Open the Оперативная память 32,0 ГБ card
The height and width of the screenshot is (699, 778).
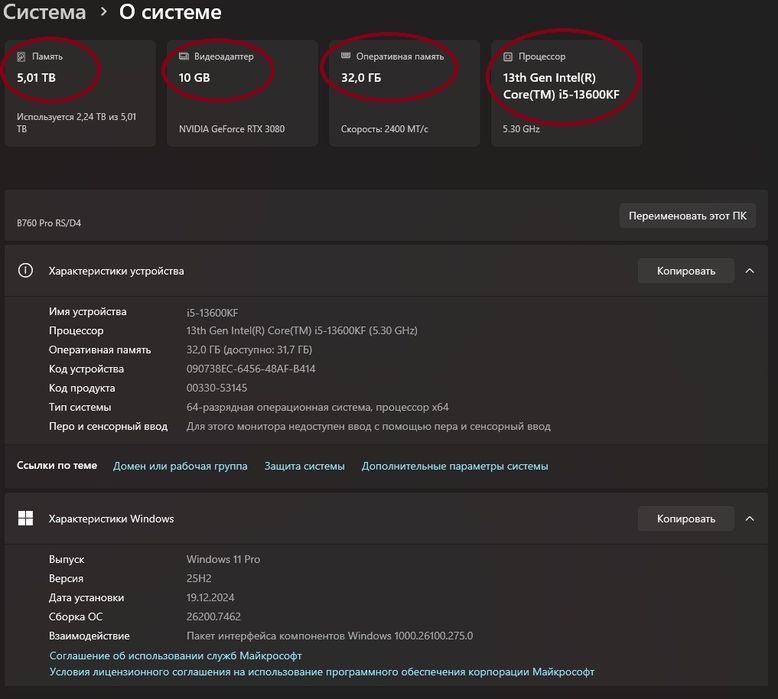404,93
